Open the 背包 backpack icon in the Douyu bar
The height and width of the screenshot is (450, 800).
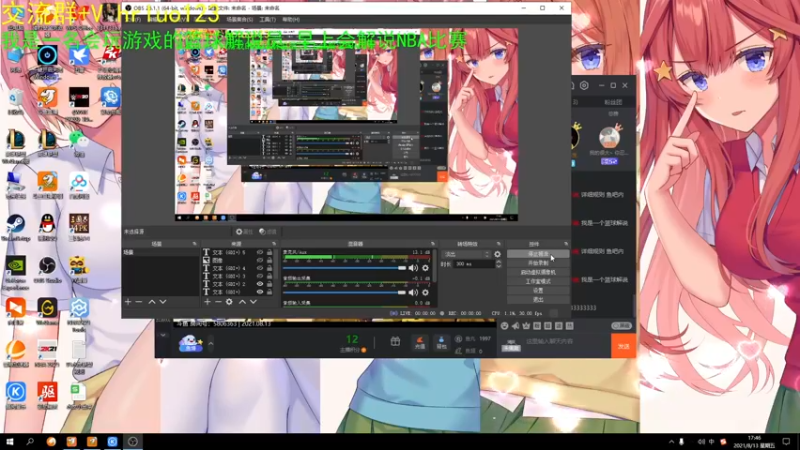tap(441, 342)
